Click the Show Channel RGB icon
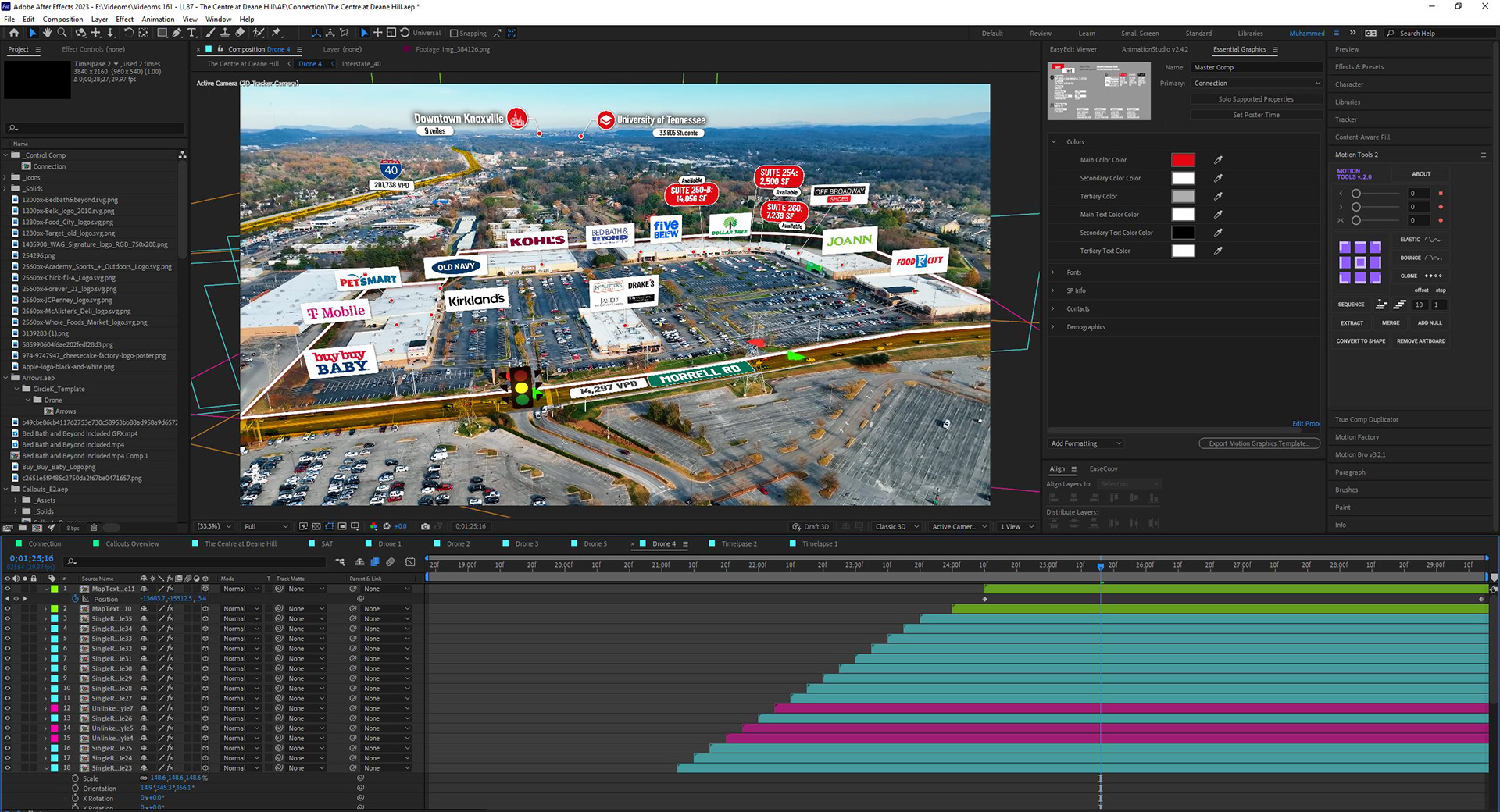1500x812 pixels. tap(373, 526)
